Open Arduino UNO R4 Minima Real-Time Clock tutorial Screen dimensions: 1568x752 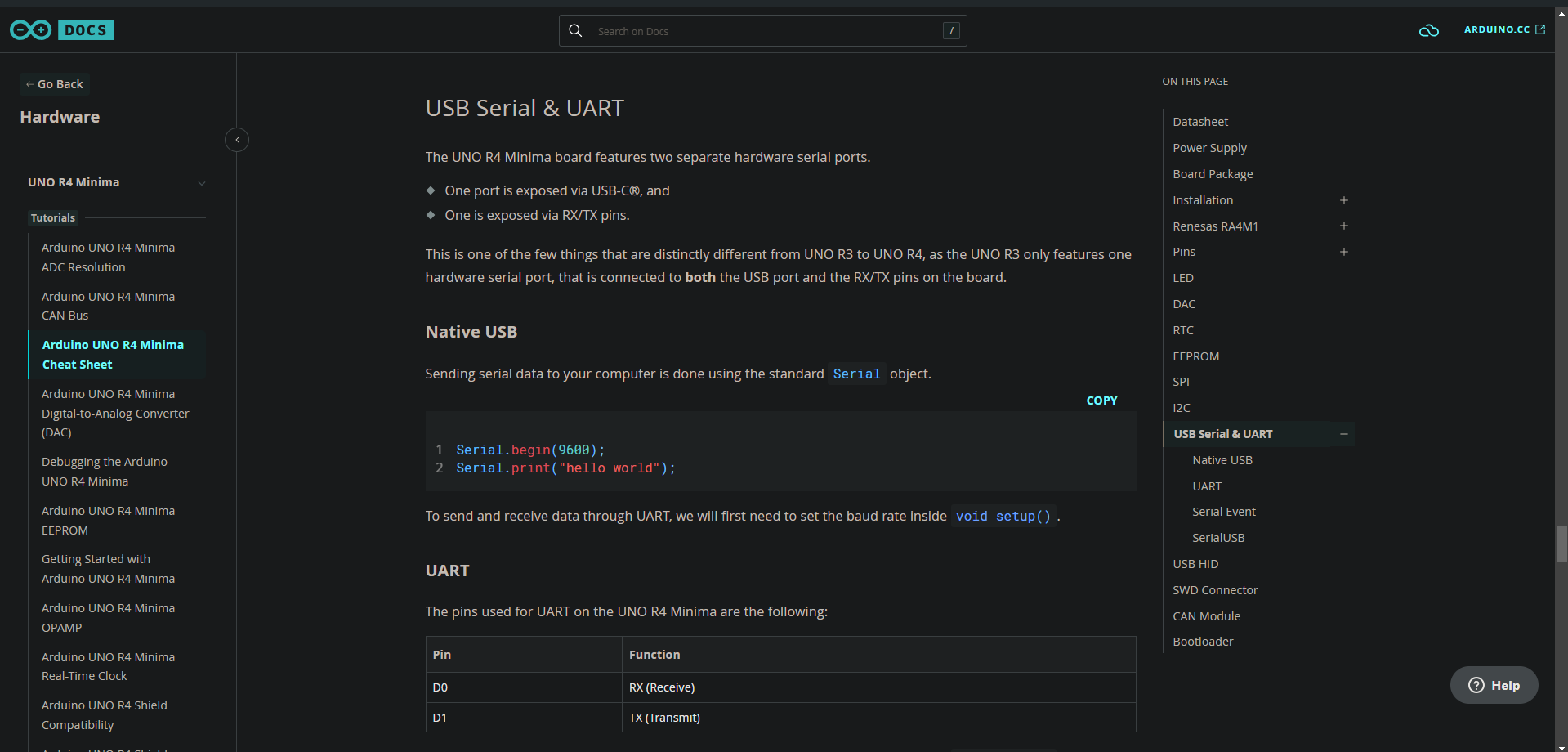click(x=108, y=666)
